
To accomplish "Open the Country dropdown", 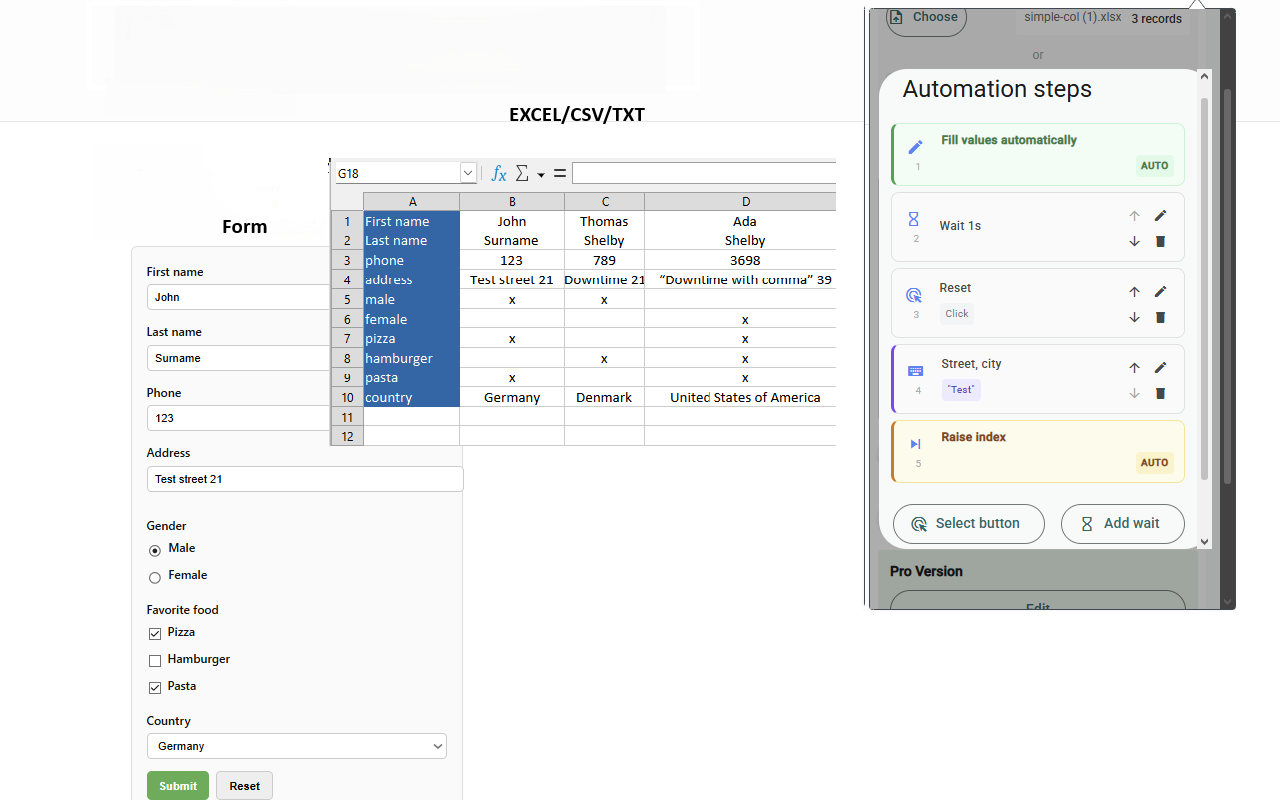I will (x=297, y=746).
